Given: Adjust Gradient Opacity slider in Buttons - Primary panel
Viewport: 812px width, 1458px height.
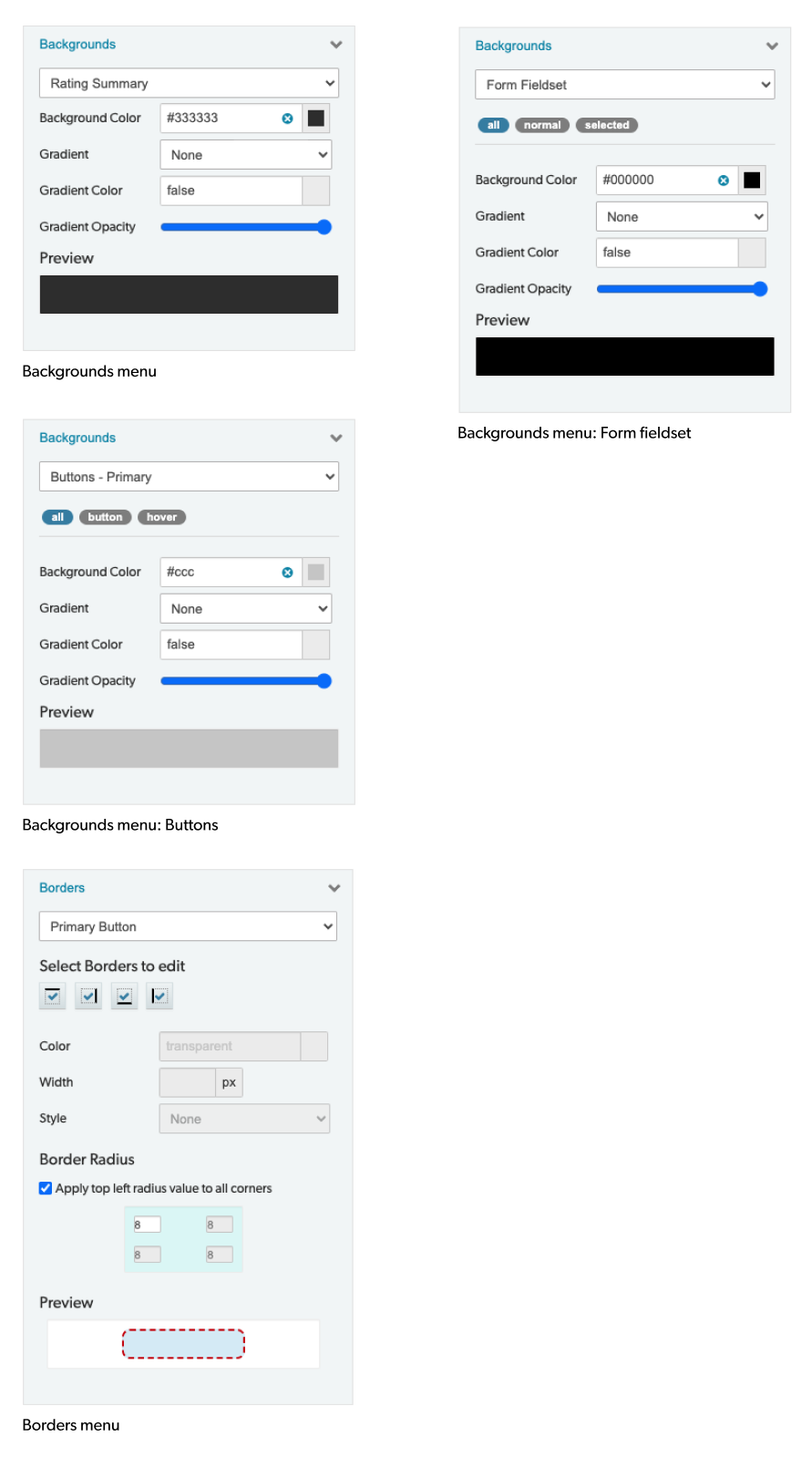Looking at the screenshot, I should tap(246, 681).
